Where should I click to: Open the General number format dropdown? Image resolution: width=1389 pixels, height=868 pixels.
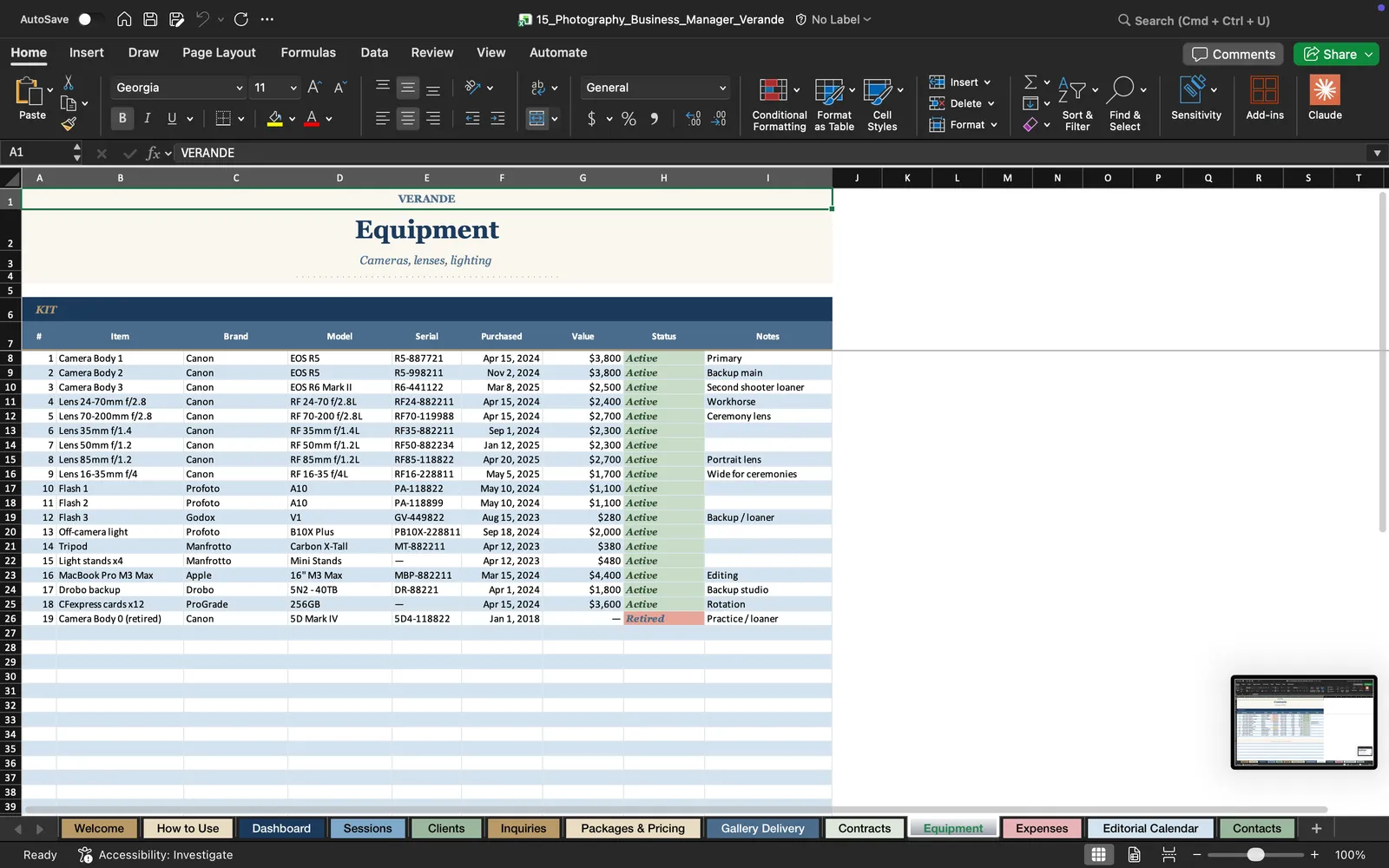(721, 88)
